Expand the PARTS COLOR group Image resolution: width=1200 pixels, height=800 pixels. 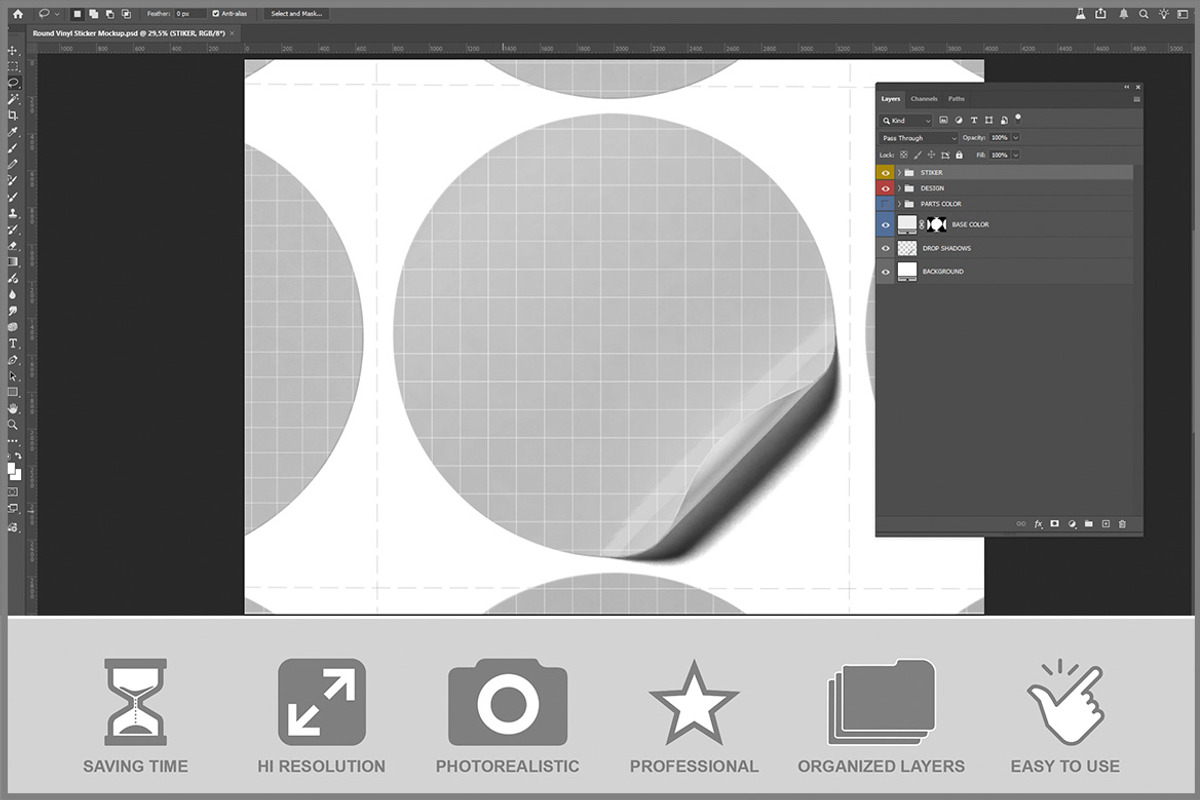(899, 204)
